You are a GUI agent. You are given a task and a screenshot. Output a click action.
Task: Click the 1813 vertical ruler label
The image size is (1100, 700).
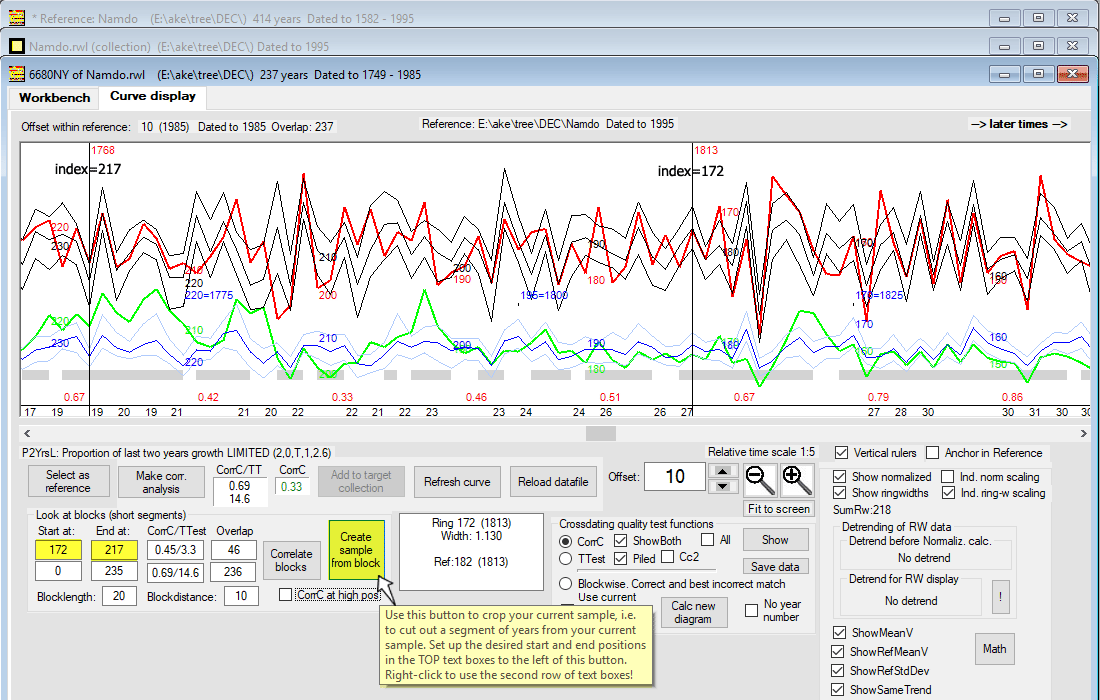point(706,150)
